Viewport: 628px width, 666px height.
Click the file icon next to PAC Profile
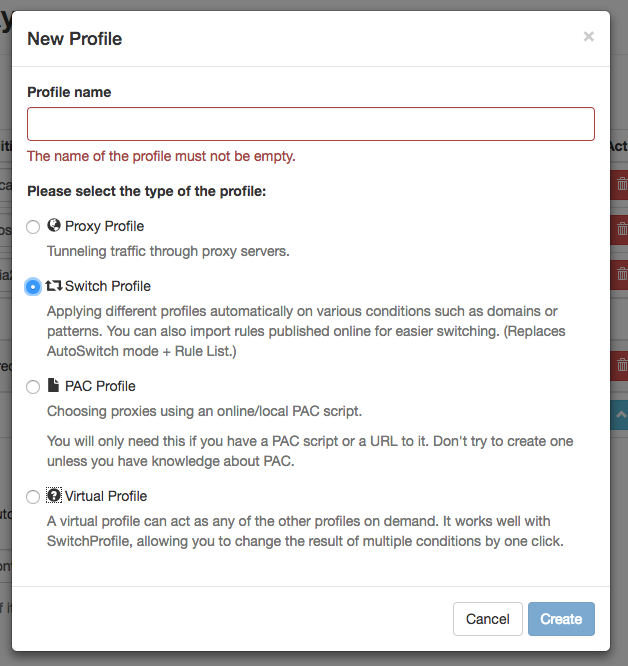[54, 386]
